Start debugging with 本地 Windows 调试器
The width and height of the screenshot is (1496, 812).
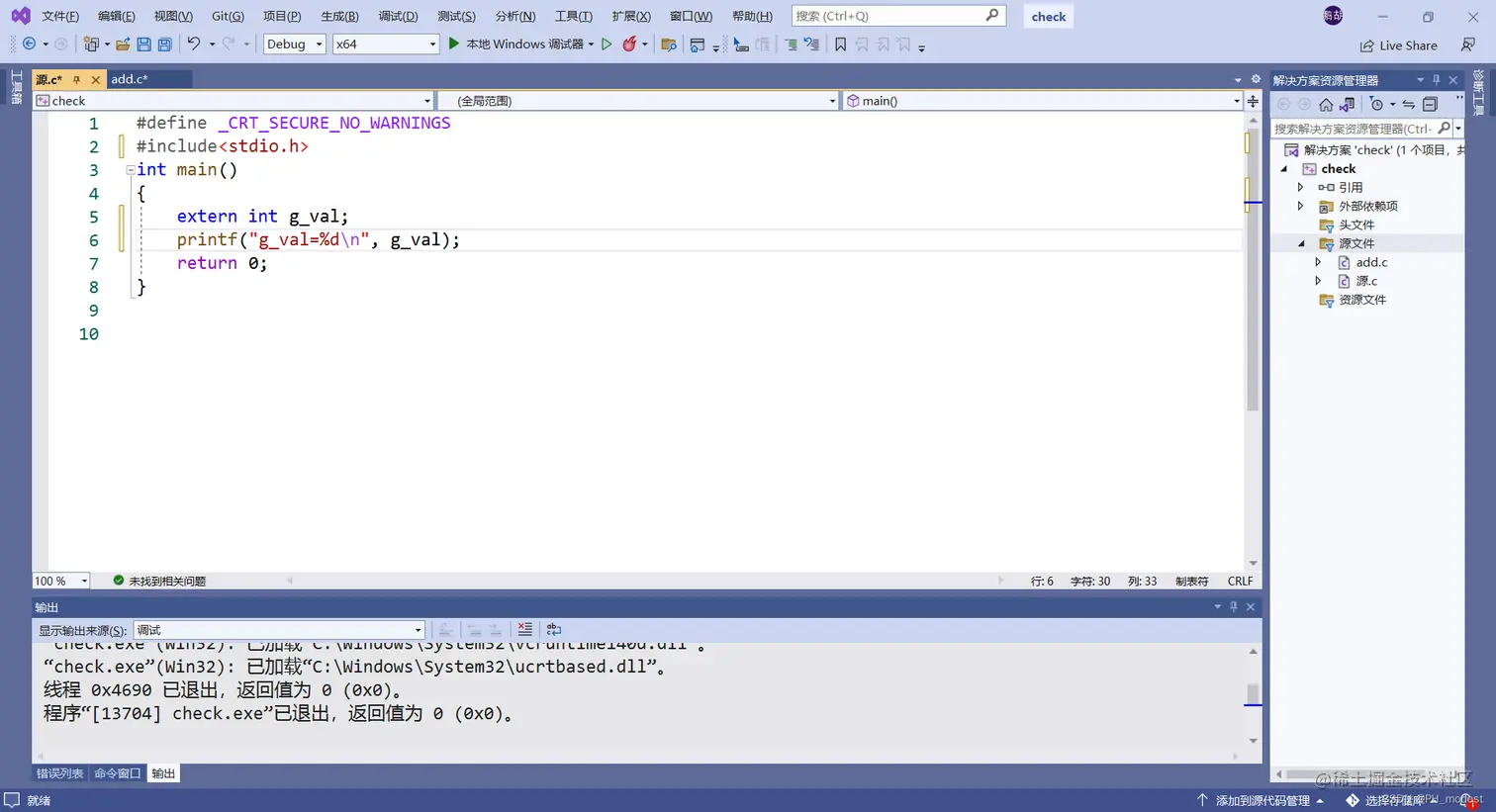coord(520,45)
